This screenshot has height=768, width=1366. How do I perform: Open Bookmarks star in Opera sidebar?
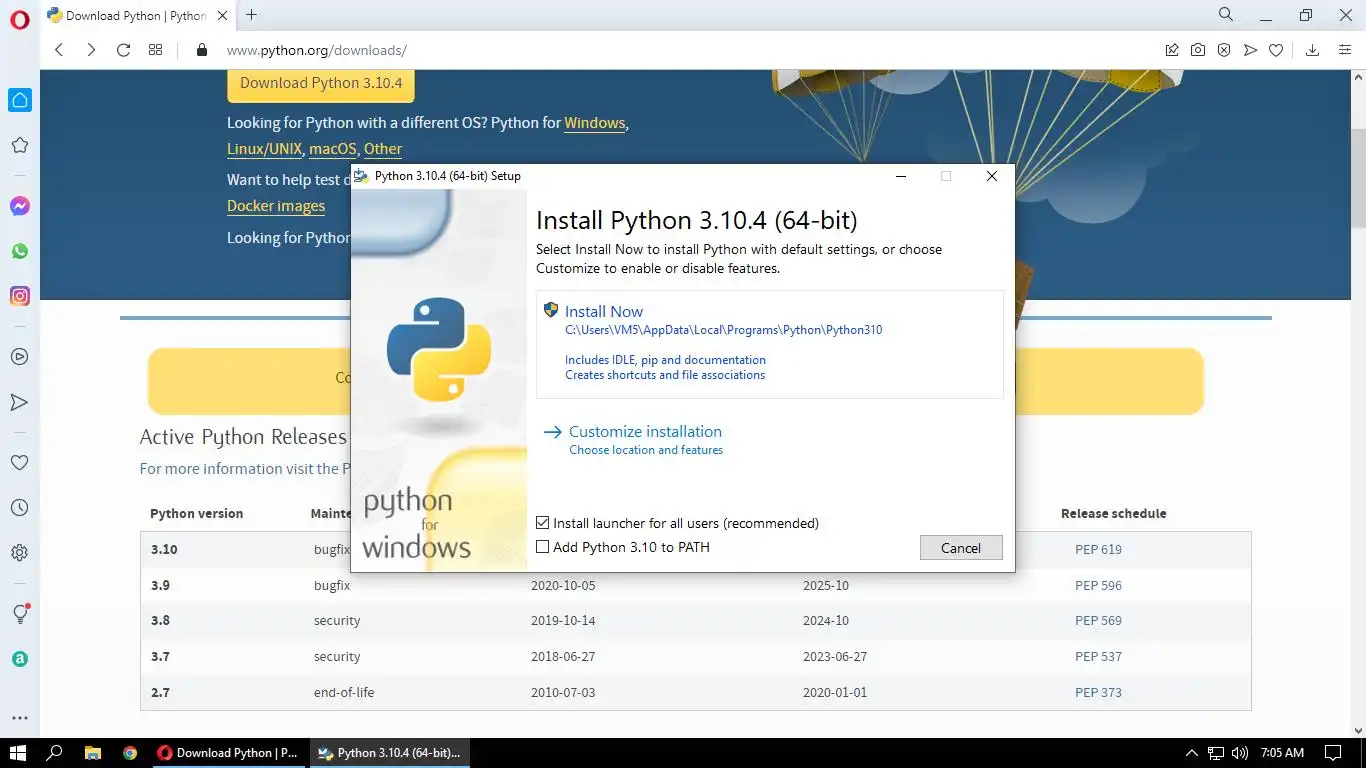coord(19,145)
